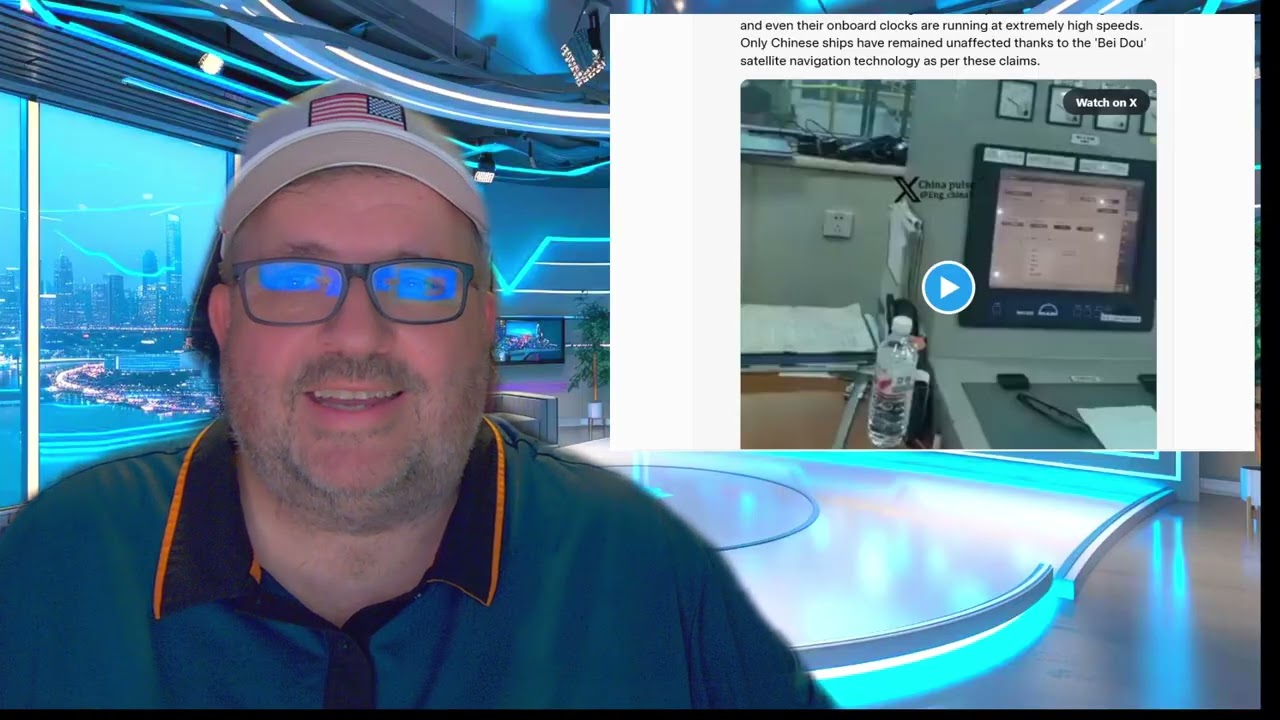This screenshot has width=1280, height=720.
Task: Open the "Watch on X" link
Action: tap(1106, 102)
